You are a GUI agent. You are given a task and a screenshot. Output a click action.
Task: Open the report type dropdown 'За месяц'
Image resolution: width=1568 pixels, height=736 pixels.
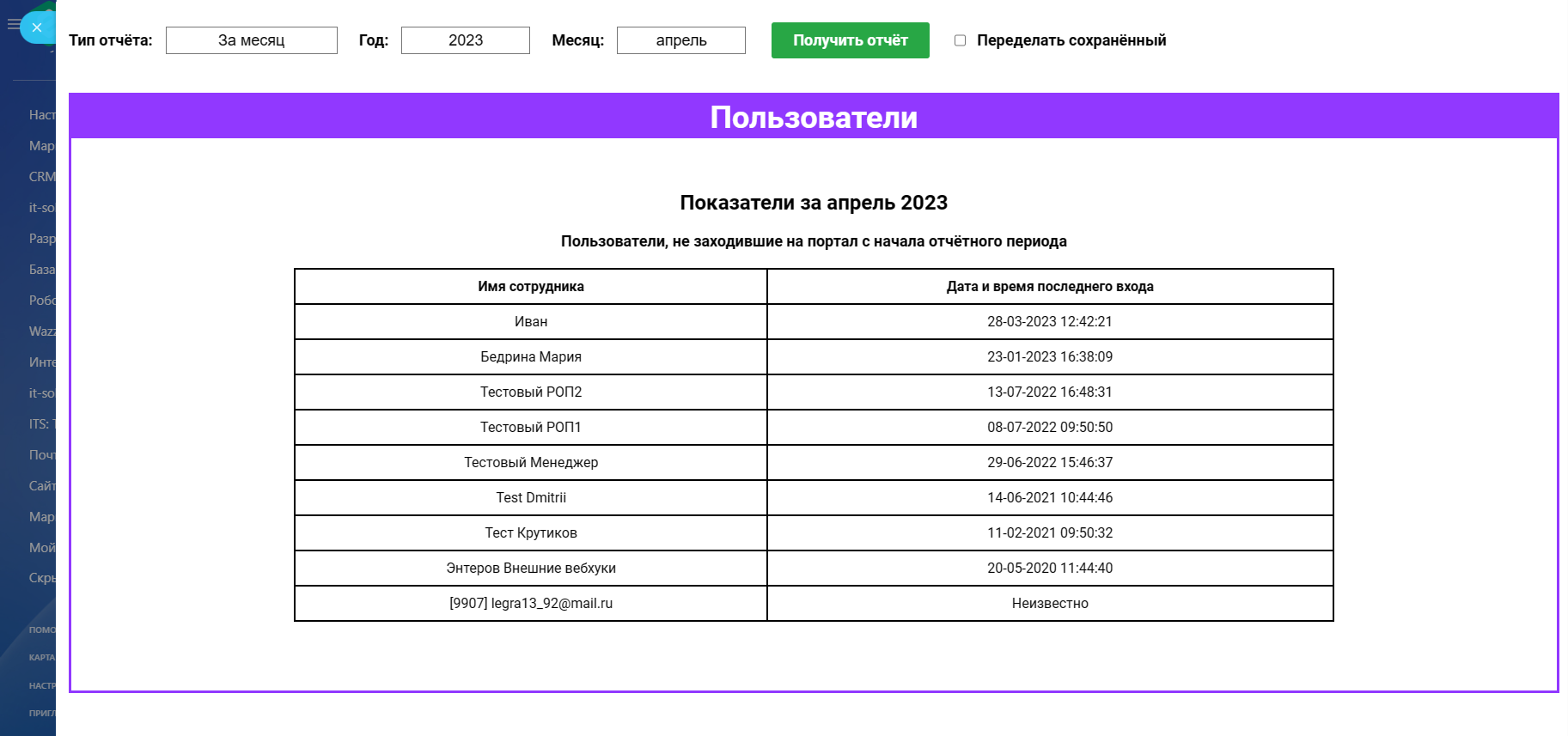[x=252, y=40]
